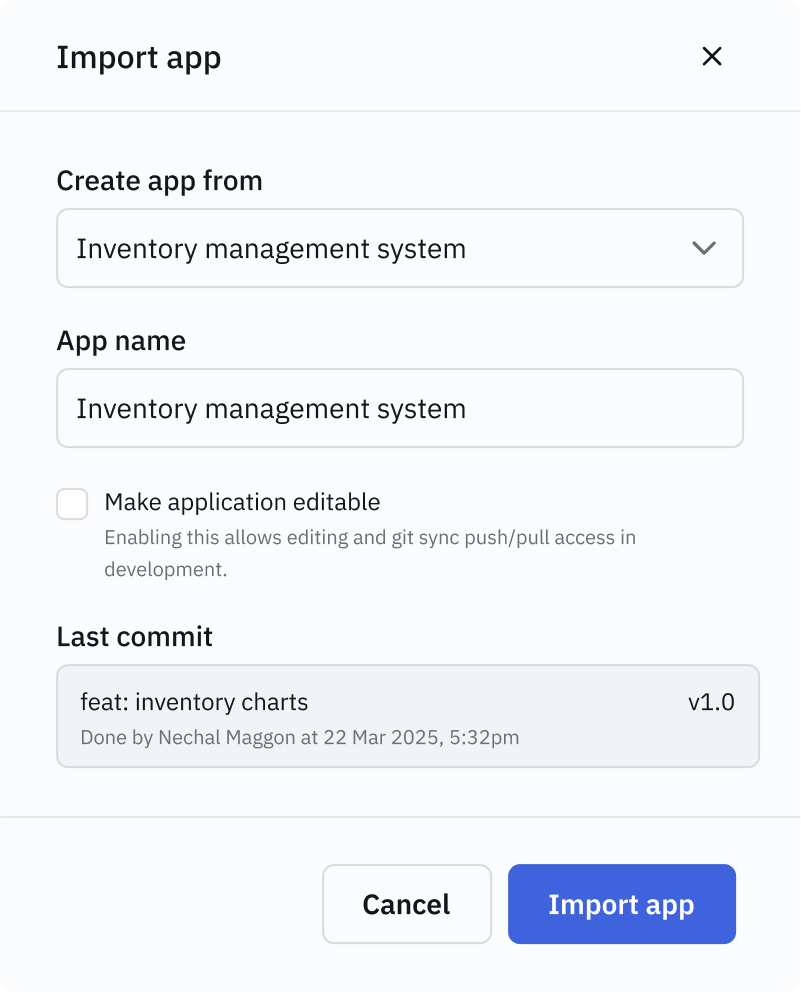Enable the Make application editable checkbox
This screenshot has width=801, height=993.
72,504
